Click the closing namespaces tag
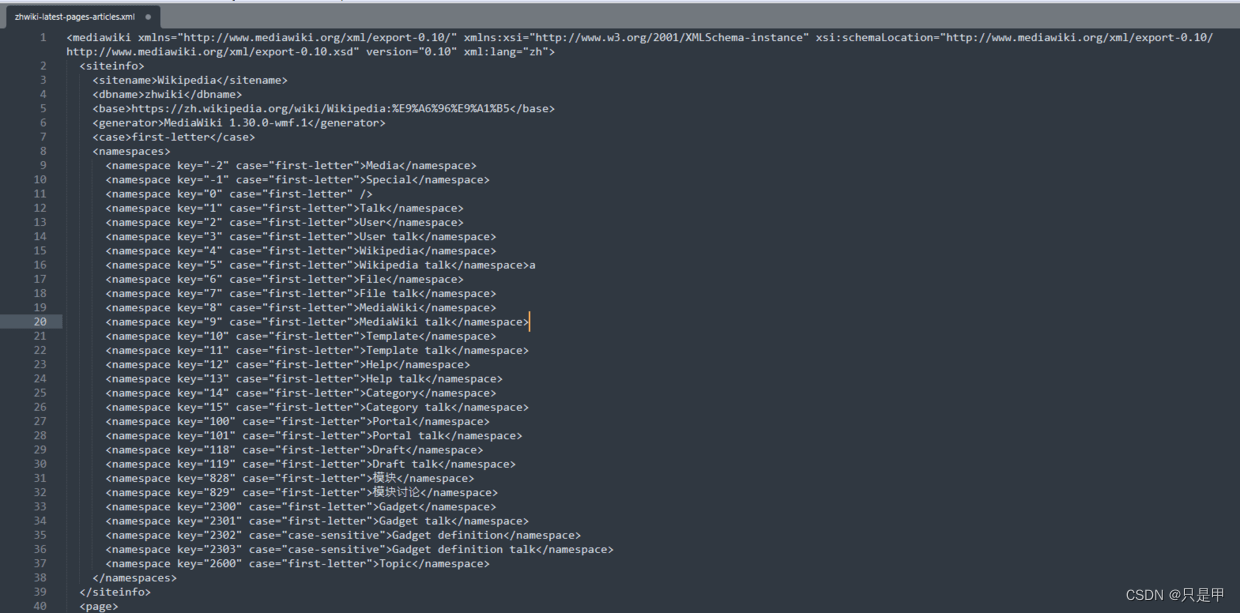The image size is (1240, 613). (134, 577)
